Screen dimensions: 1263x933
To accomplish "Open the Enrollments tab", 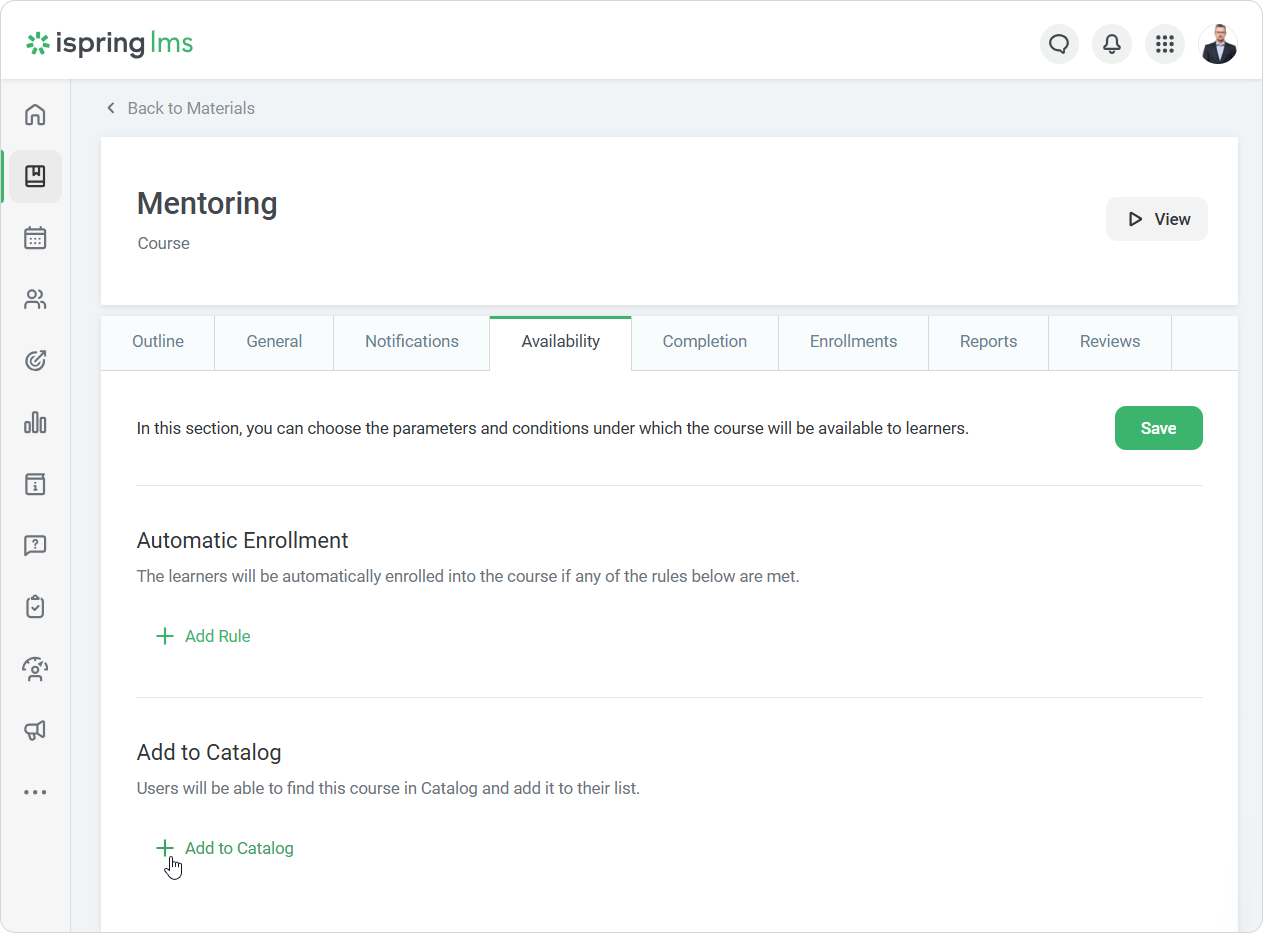I will 853,342.
